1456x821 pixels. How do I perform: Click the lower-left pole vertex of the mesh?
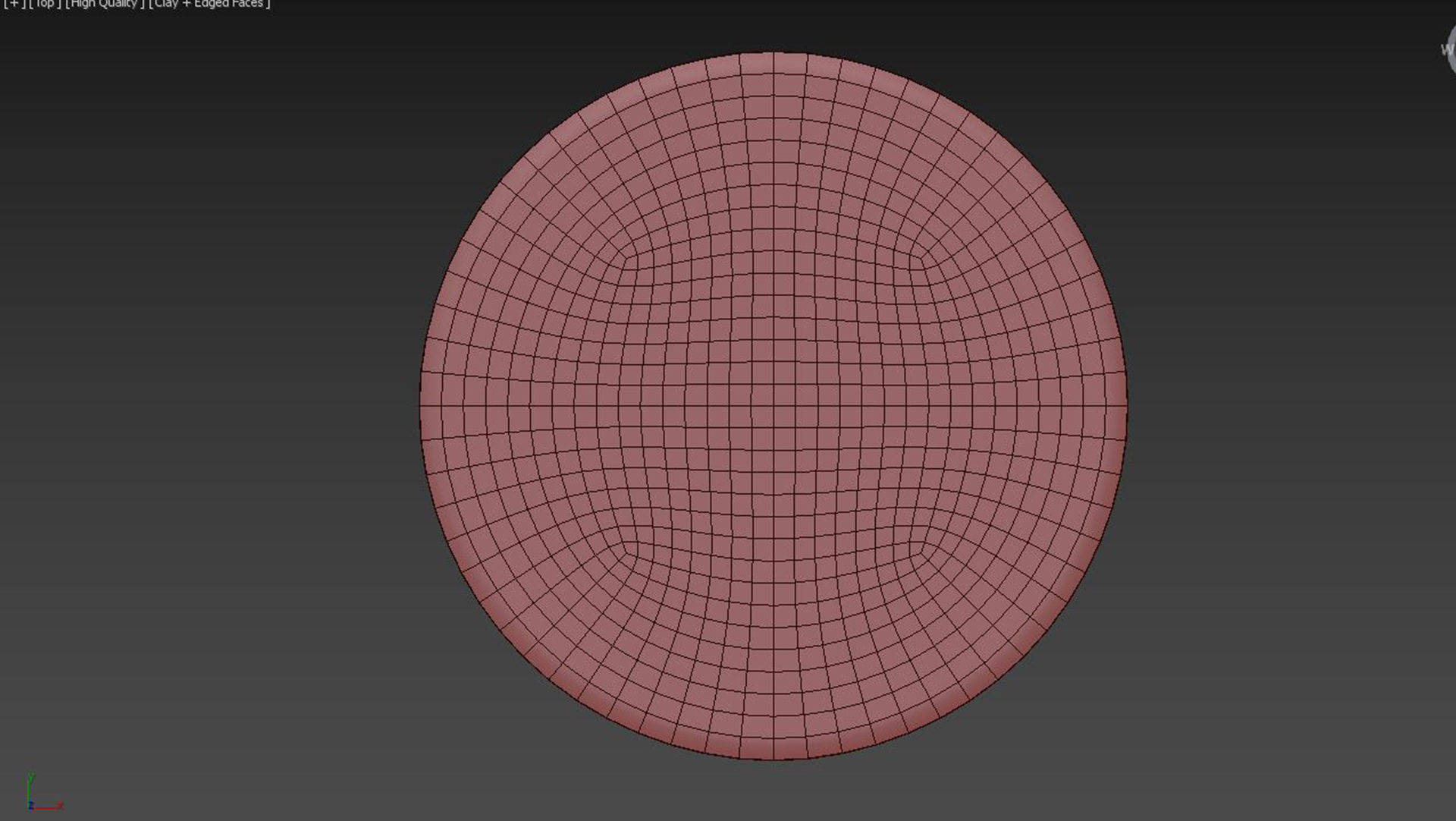pos(627,552)
